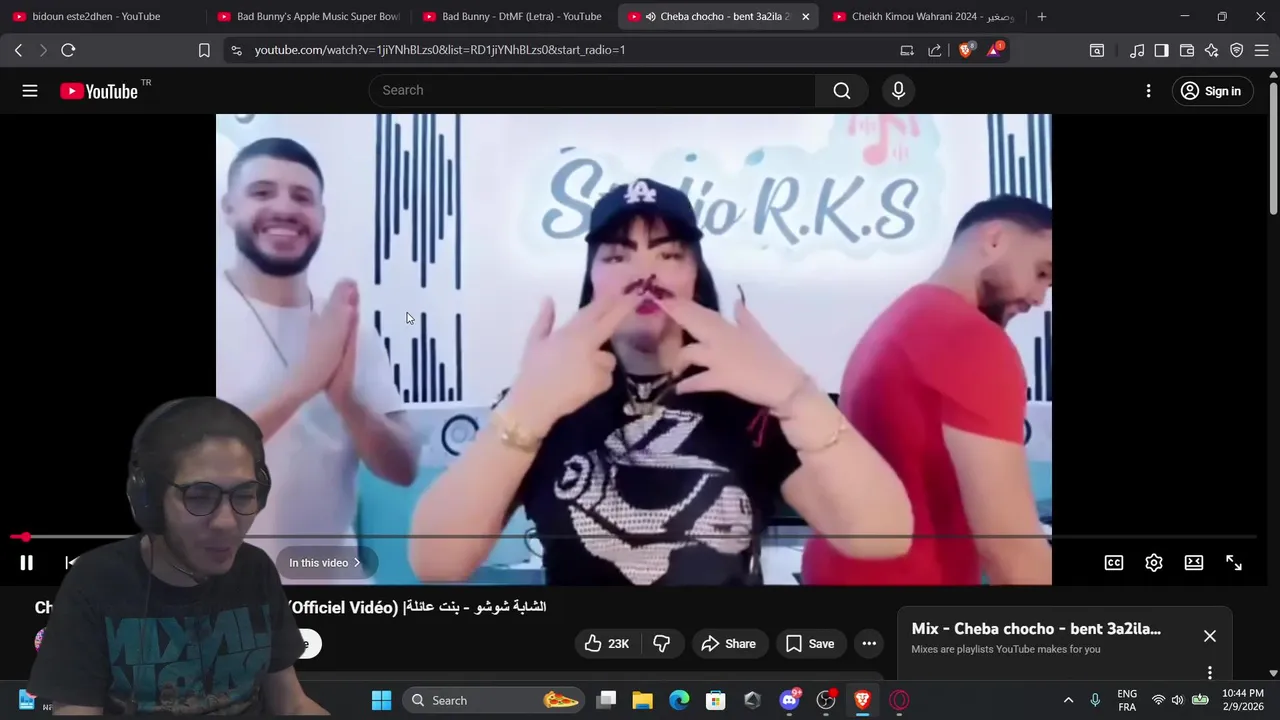This screenshot has width=1280, height=720.
Task: Click the Share button under the video
Action: click(x=728, y=644)
